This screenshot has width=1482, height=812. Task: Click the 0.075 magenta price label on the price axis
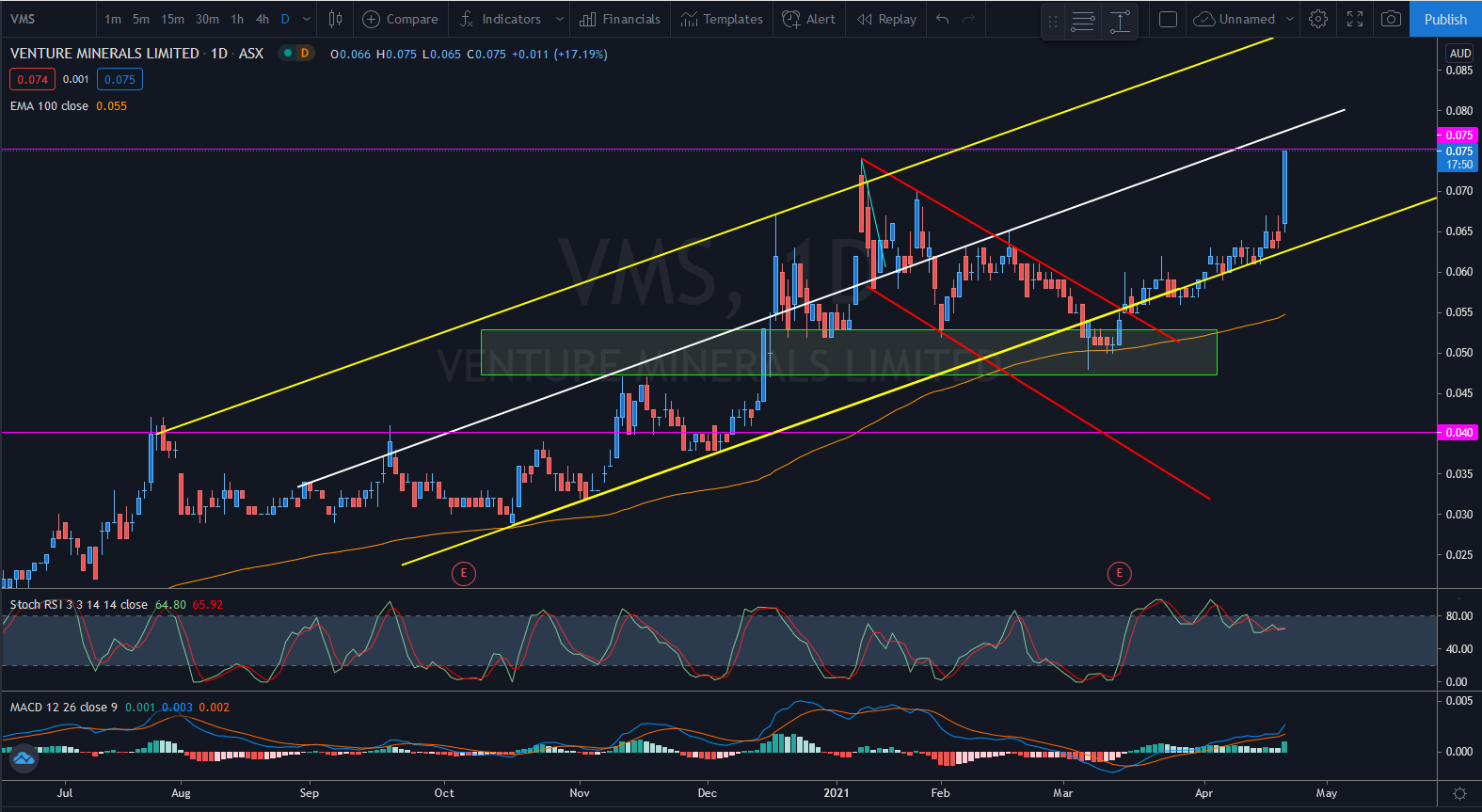coord(1459,135)
